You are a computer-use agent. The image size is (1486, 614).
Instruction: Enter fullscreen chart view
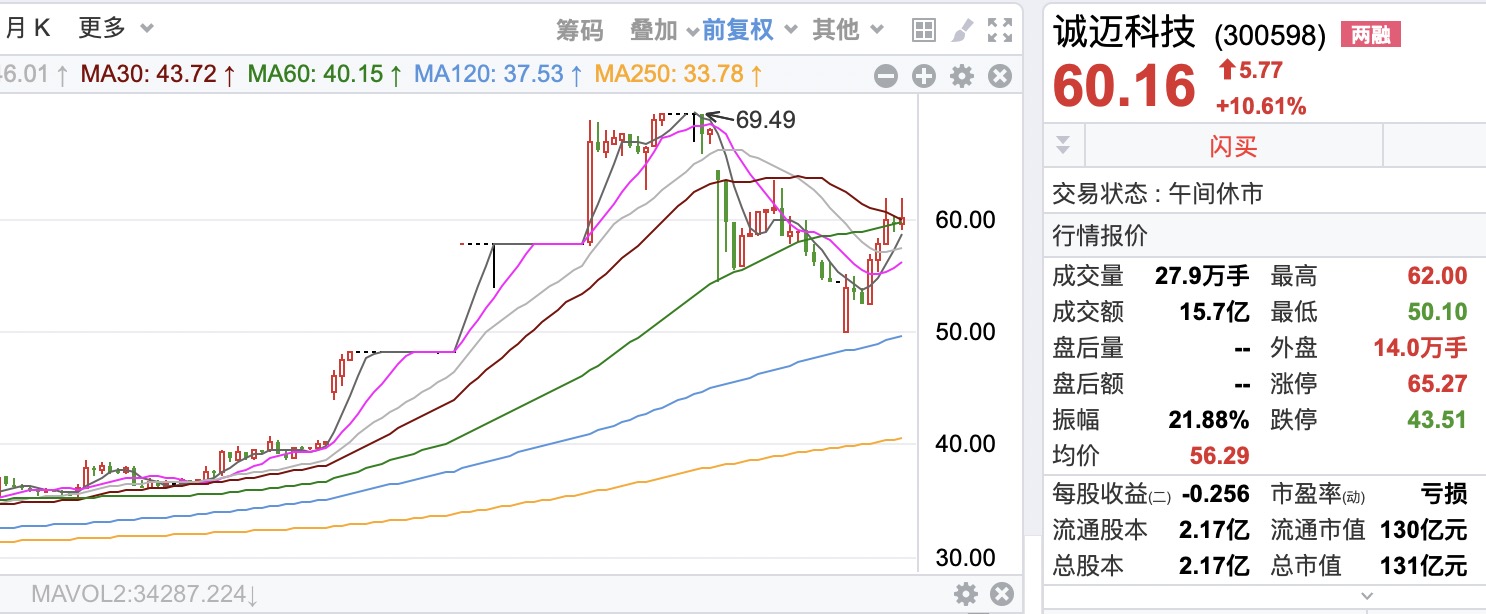pyautogui.click(x=999, y=30)
